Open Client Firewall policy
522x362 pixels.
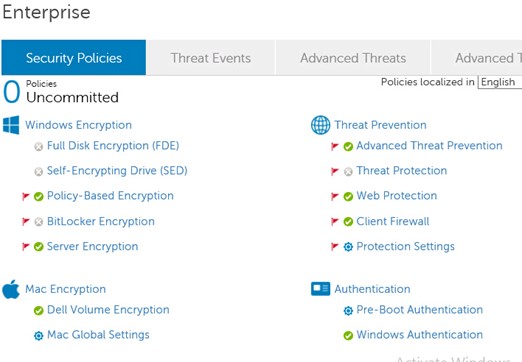point(393,221)
